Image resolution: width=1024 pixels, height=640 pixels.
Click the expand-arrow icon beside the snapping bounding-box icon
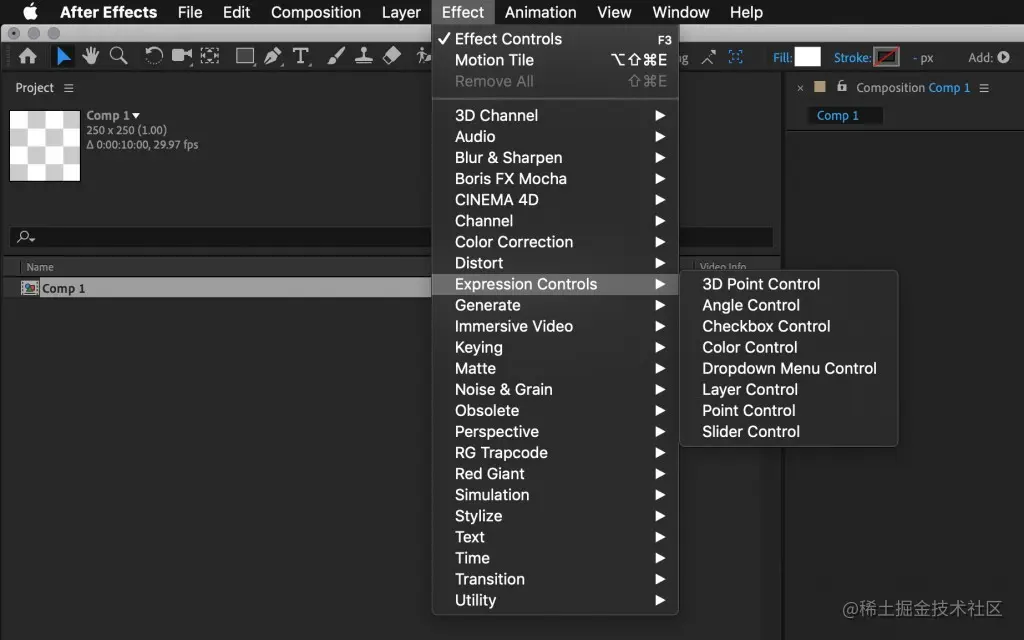tap(708, 57)
